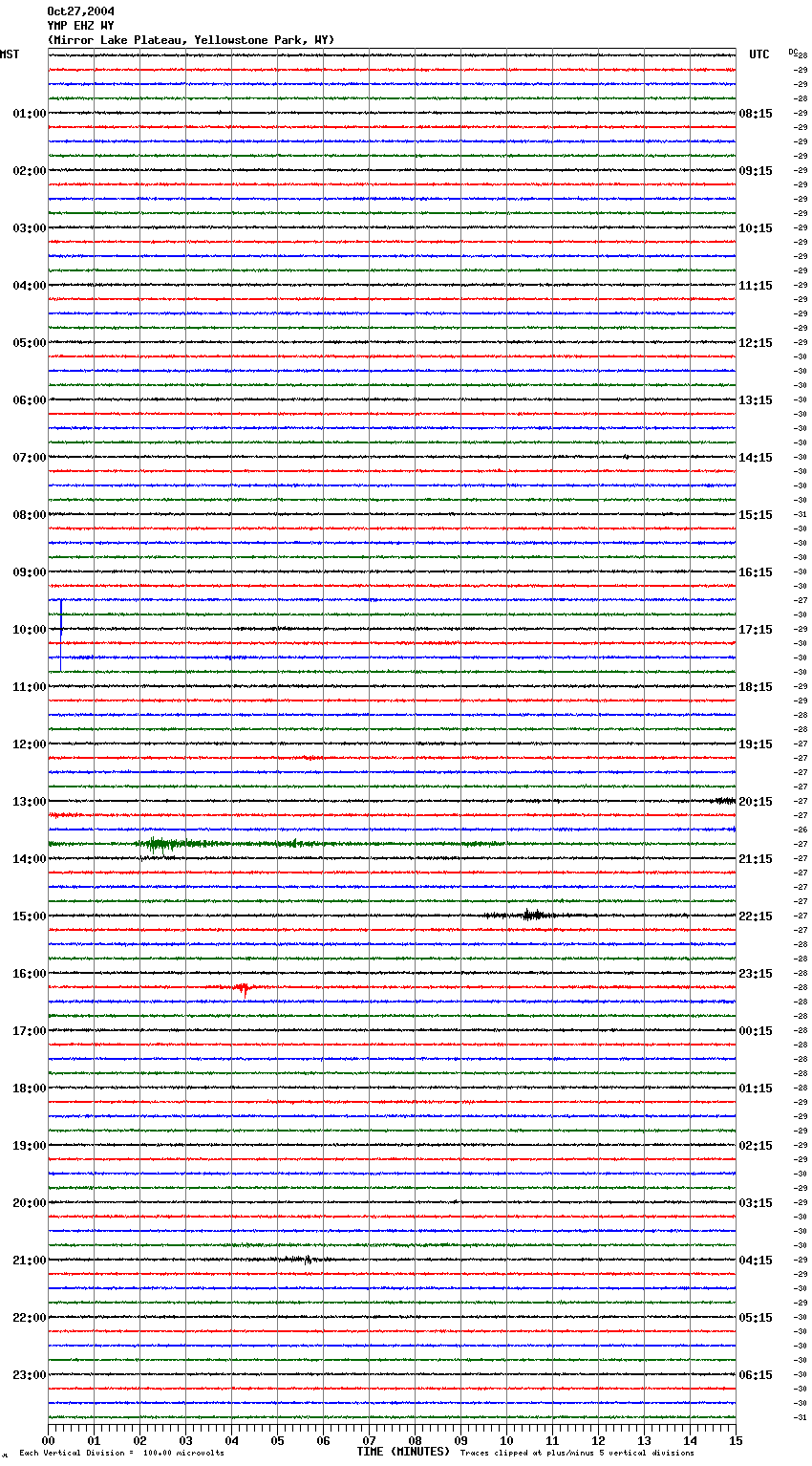Click the Mirror Lake Plateau location caption
Image resolution: width=812 pixels, height=1466 pixels.
point(191,40)
